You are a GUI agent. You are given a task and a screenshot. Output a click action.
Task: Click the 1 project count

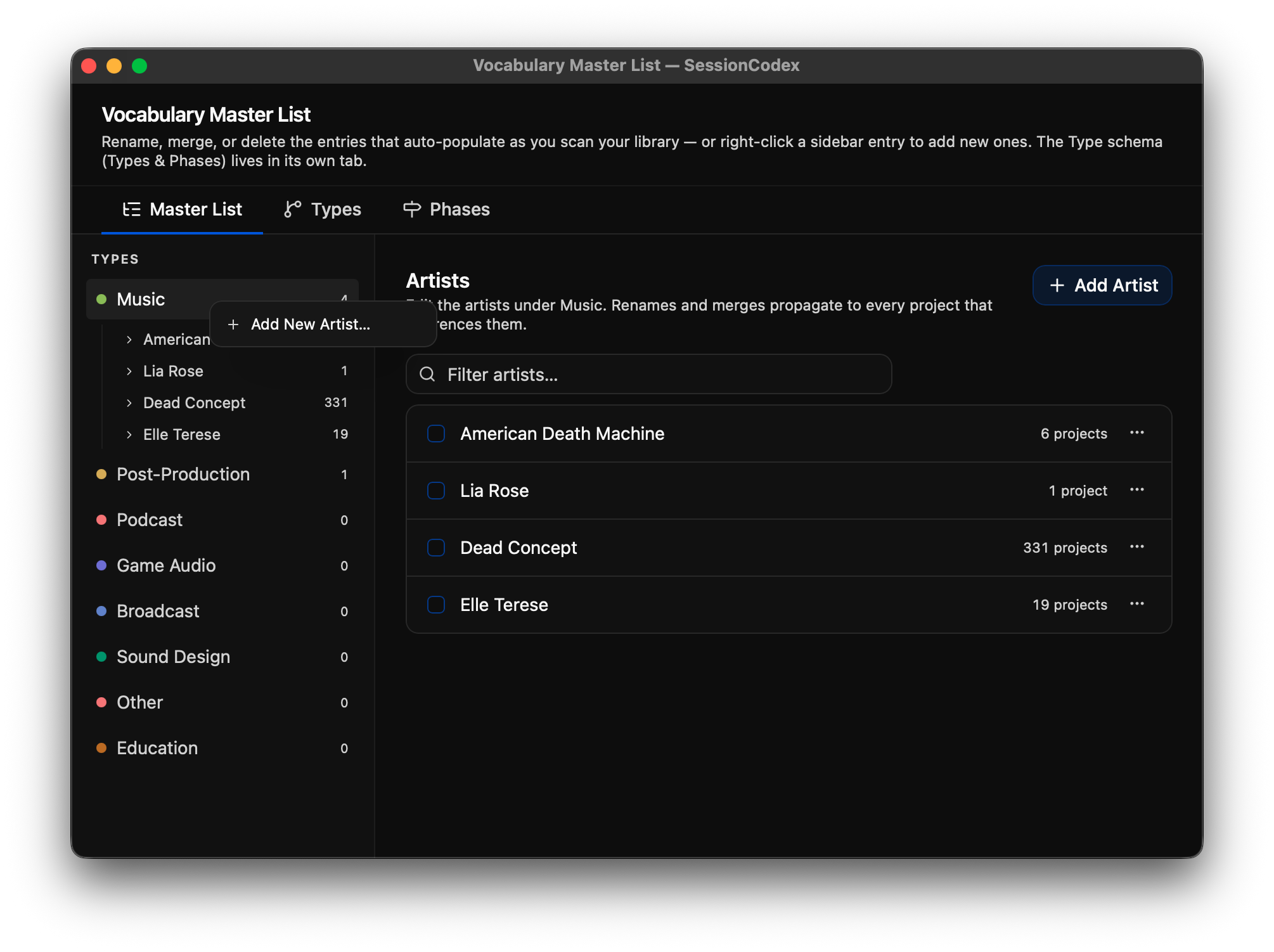click(1078, 491)
